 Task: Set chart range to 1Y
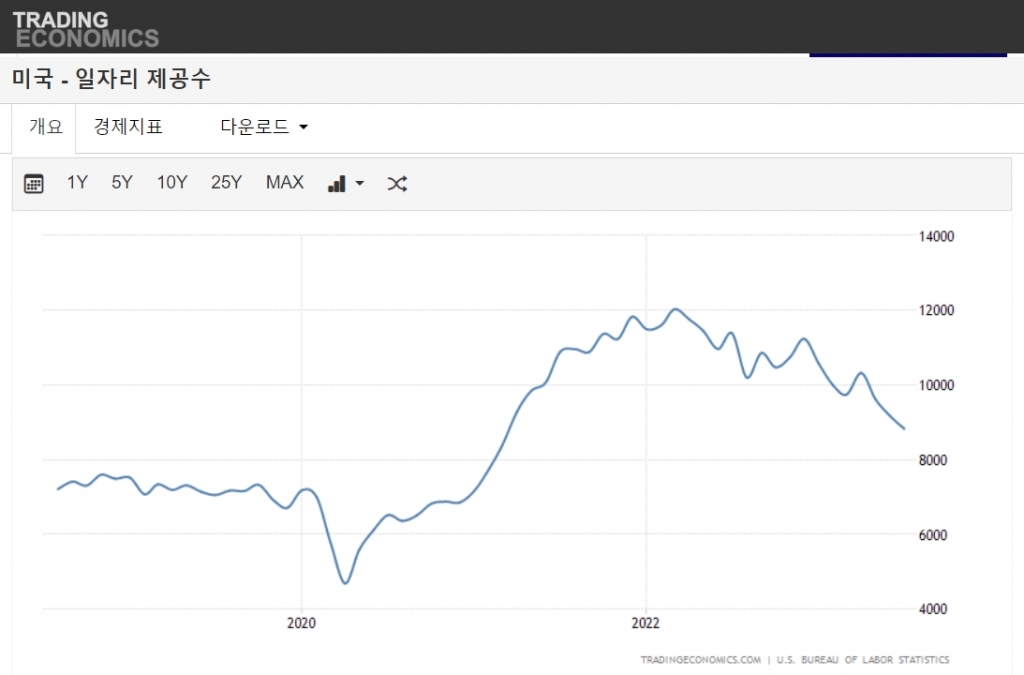pos(77,182)
